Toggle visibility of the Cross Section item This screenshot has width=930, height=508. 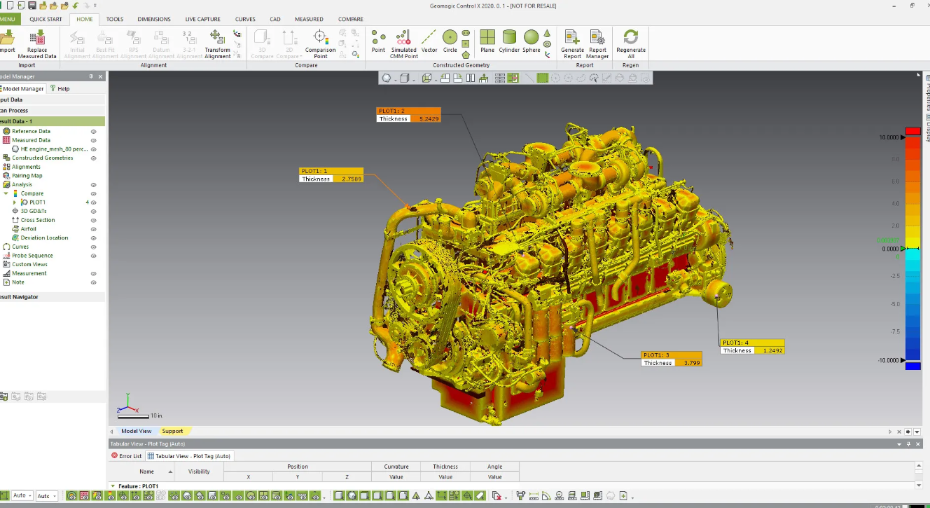coord(93,220)
